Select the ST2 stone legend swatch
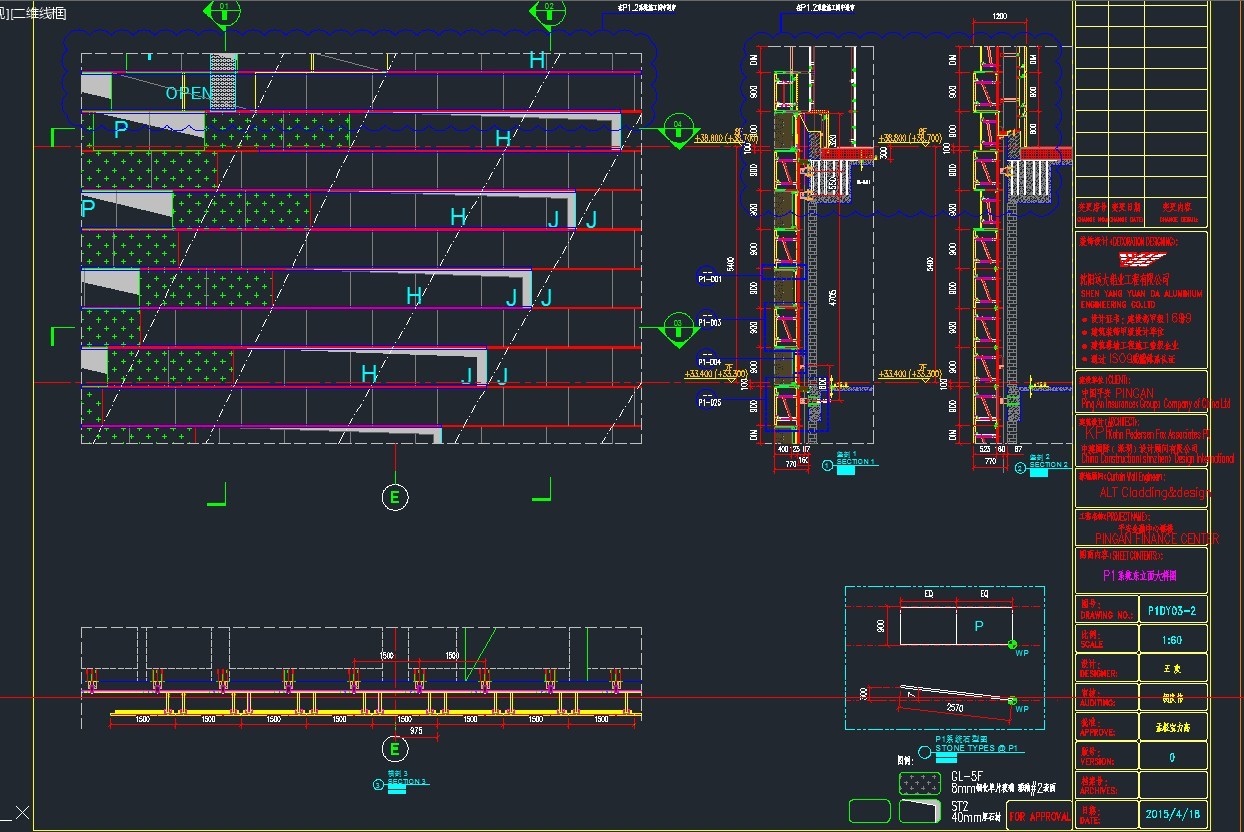Image resolution: width=1244 pixels, height=832 pixels. pos(919,810)
